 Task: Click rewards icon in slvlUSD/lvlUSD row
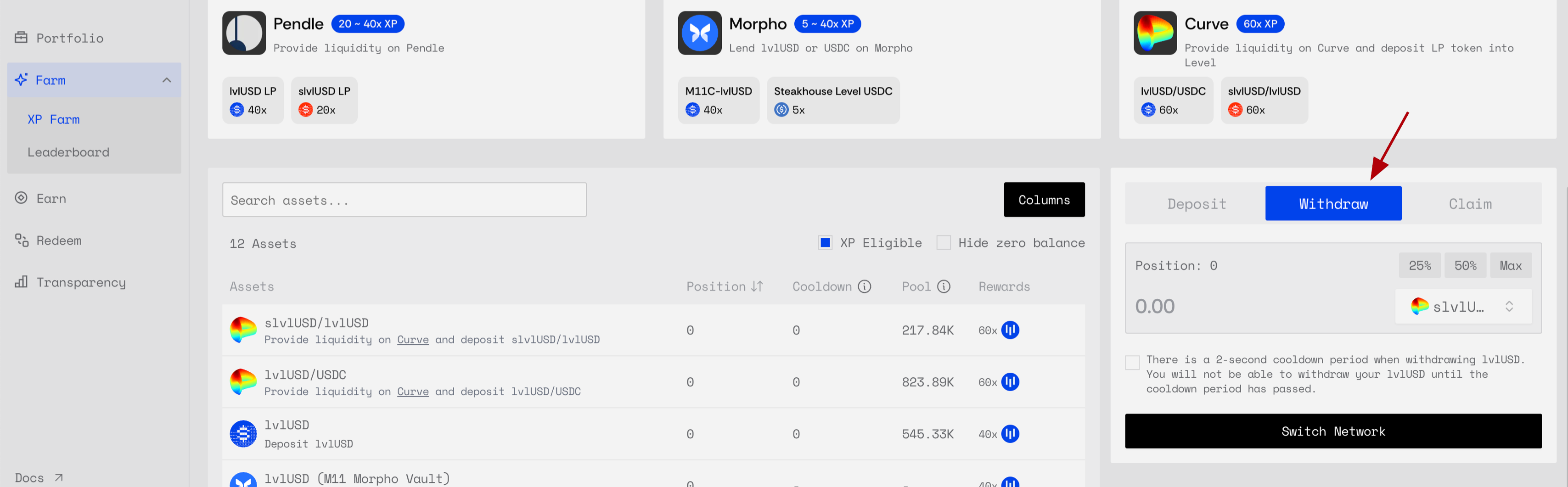(x=1010, y=330)
